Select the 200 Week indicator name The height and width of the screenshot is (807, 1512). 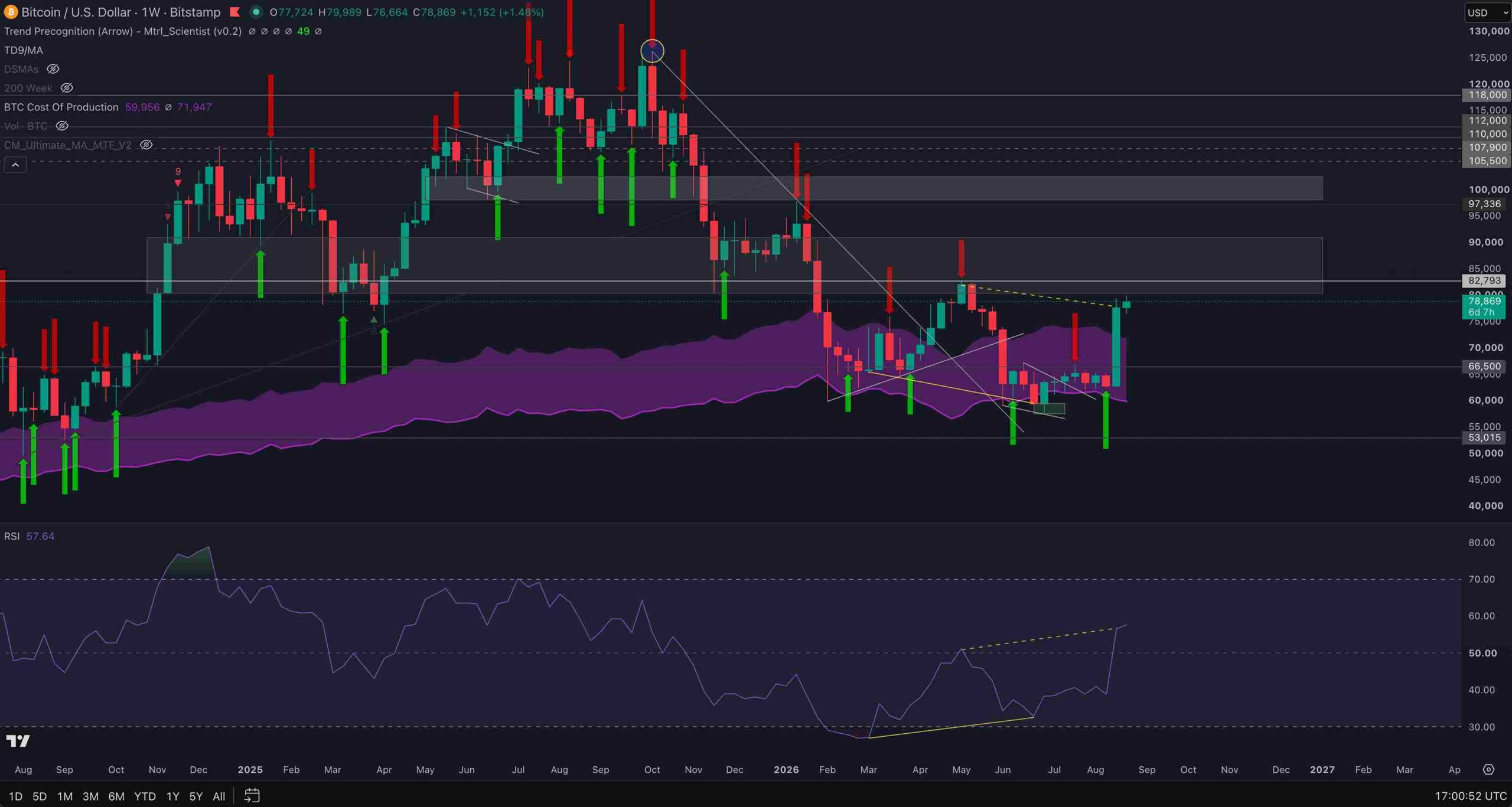tap(28, 88)
